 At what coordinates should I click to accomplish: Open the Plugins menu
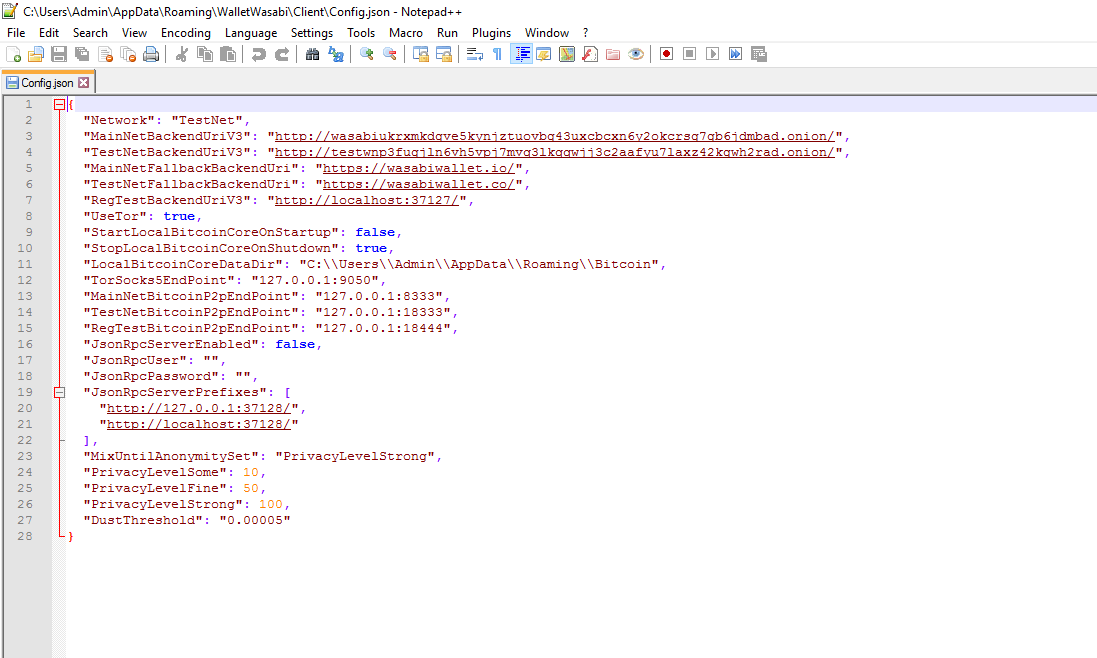click(x=491, y=33)
